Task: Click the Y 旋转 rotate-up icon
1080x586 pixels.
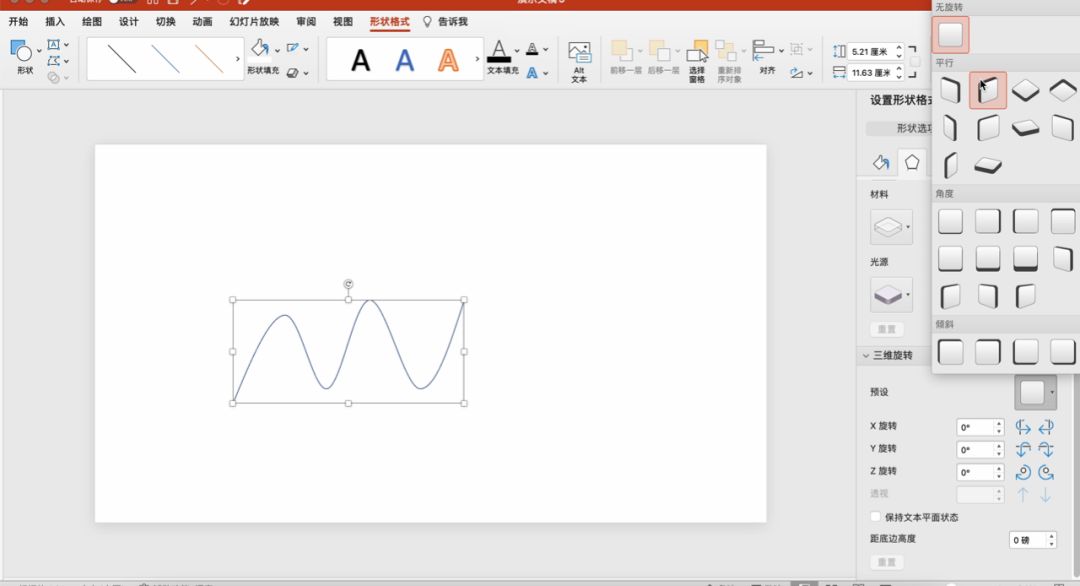Action: tap(1023, 450)
